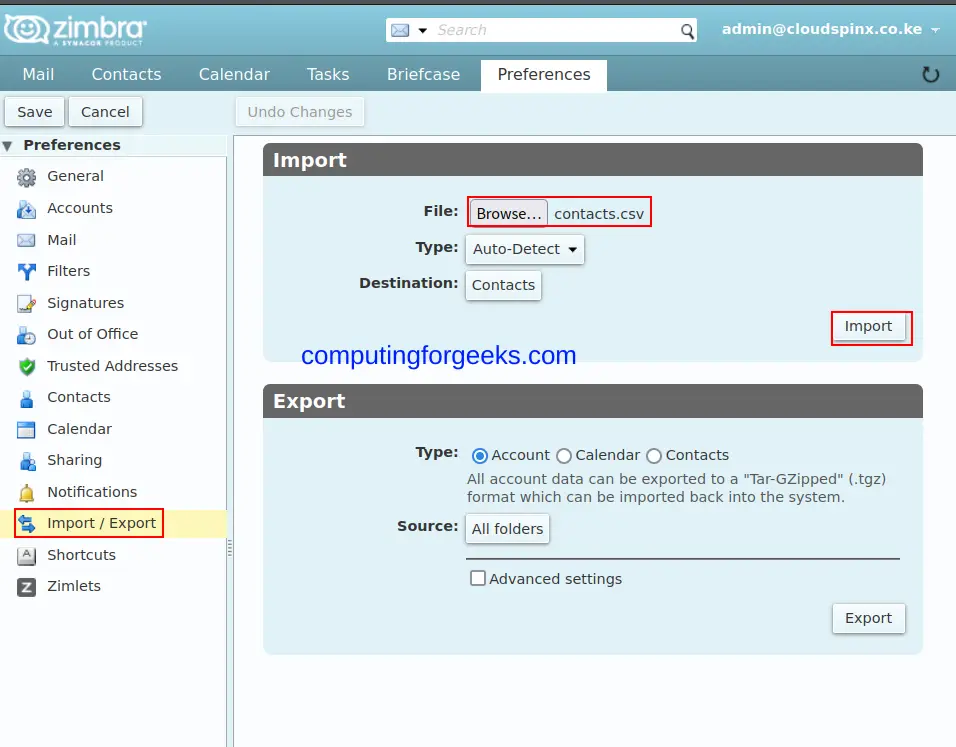
Task: Open Shortcuts preferences
Action: 82,555
